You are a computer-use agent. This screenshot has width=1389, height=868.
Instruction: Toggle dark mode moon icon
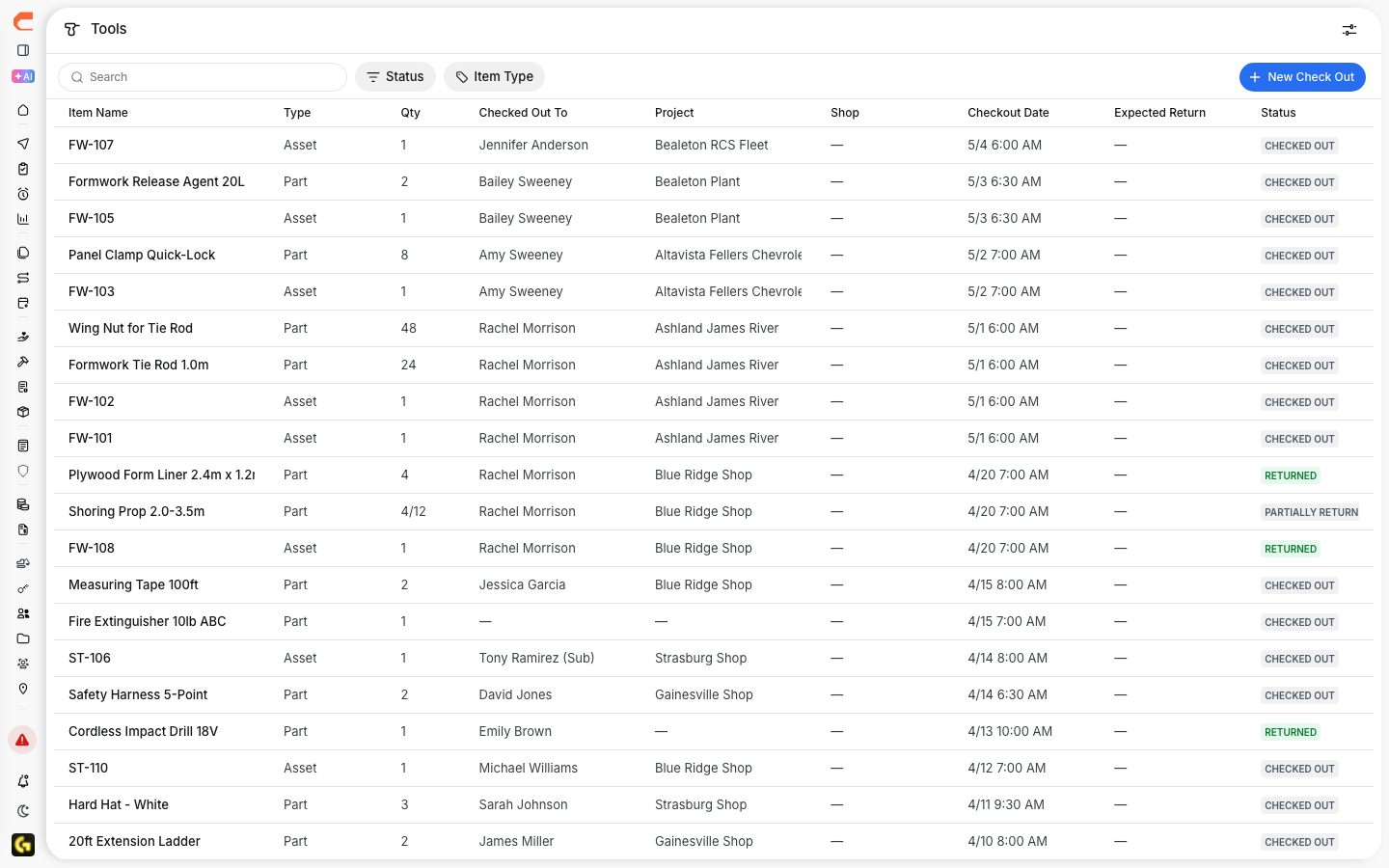pyautogui.click(x=23, y=811)
